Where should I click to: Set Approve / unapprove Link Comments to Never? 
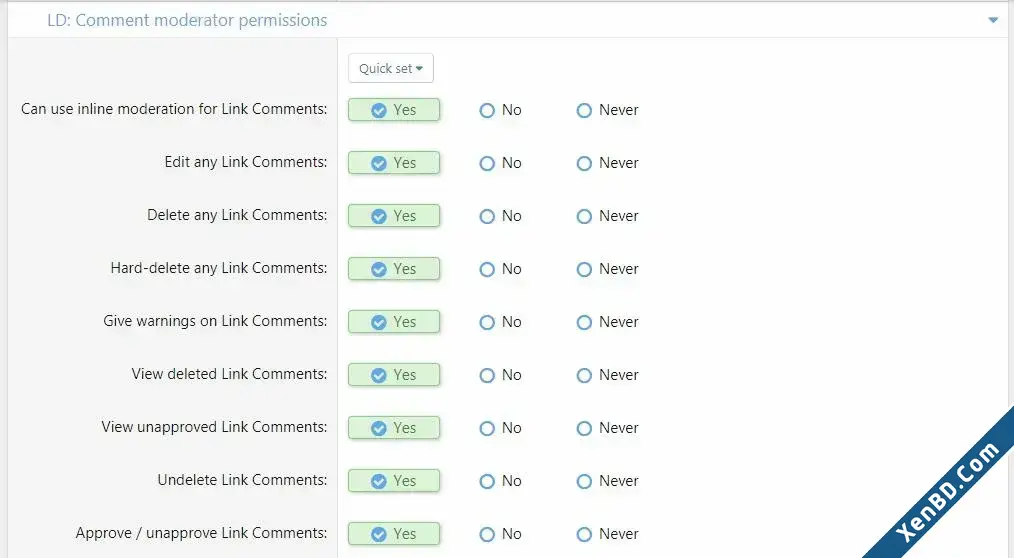[607, 534]
